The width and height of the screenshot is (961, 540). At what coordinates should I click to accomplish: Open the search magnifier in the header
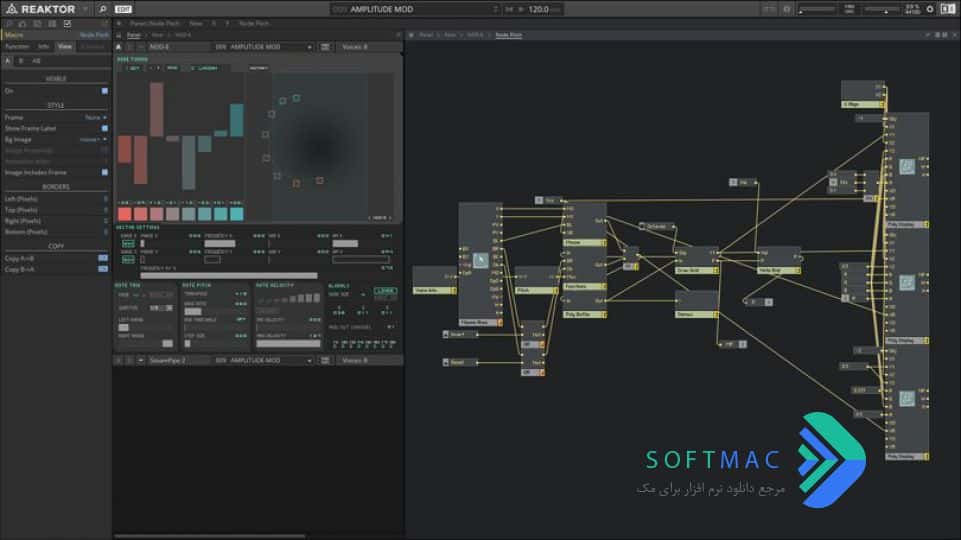(x=102, y=9)
